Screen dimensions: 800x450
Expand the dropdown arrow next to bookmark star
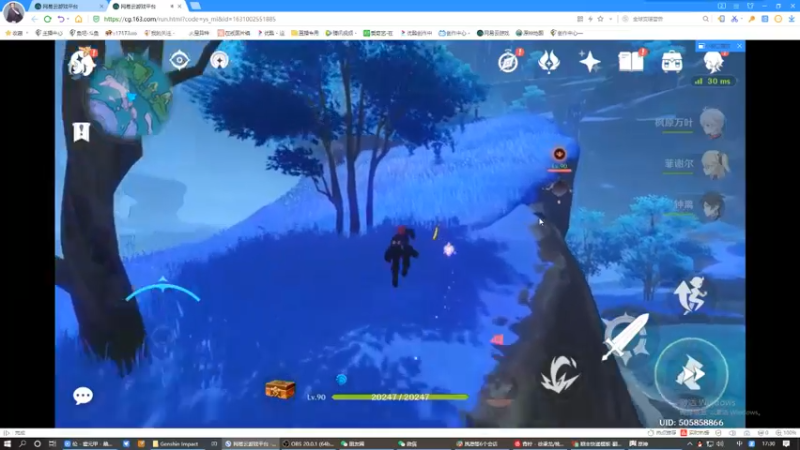tap(610, 19)
